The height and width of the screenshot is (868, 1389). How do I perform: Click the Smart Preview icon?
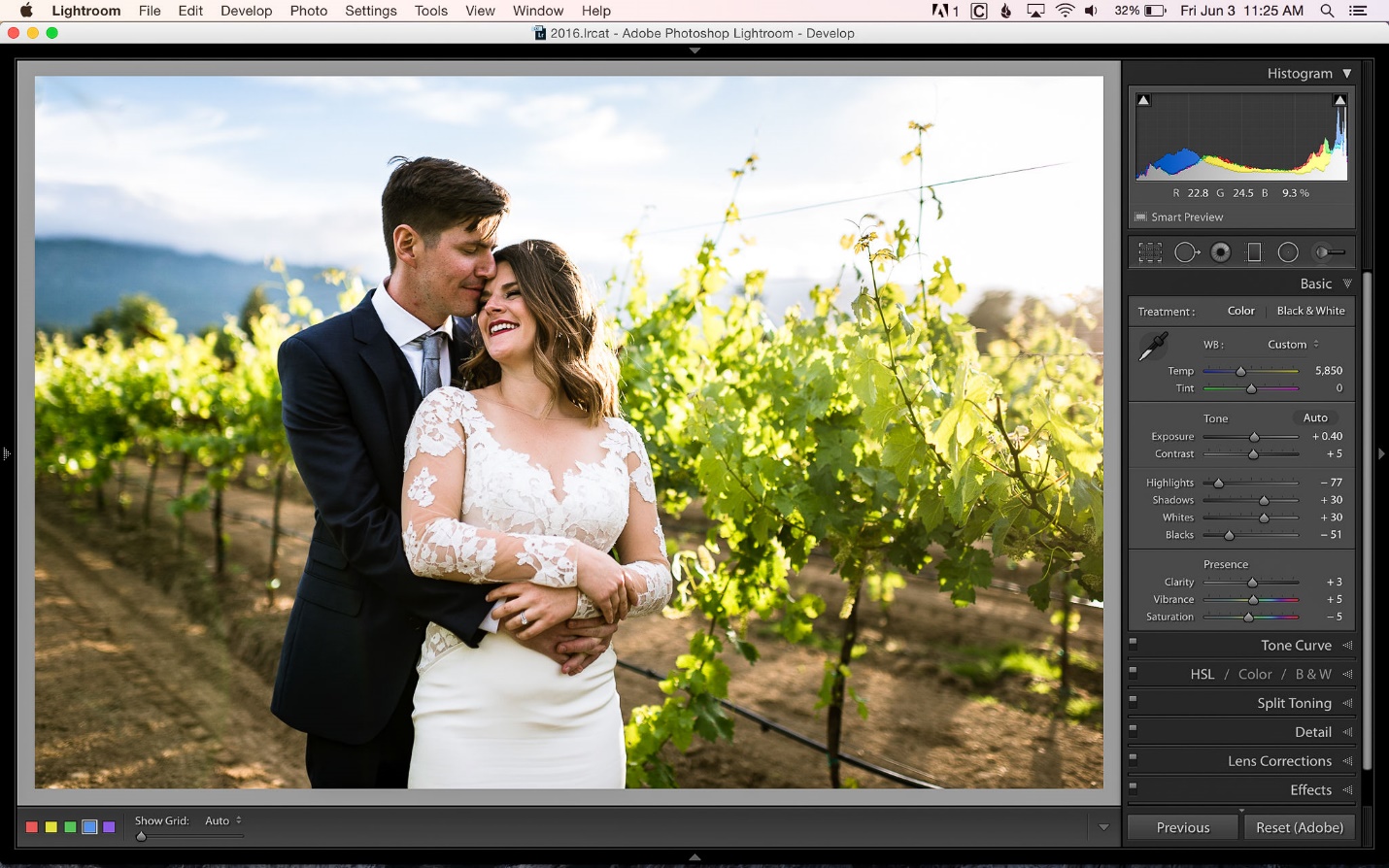[1140, 217]
